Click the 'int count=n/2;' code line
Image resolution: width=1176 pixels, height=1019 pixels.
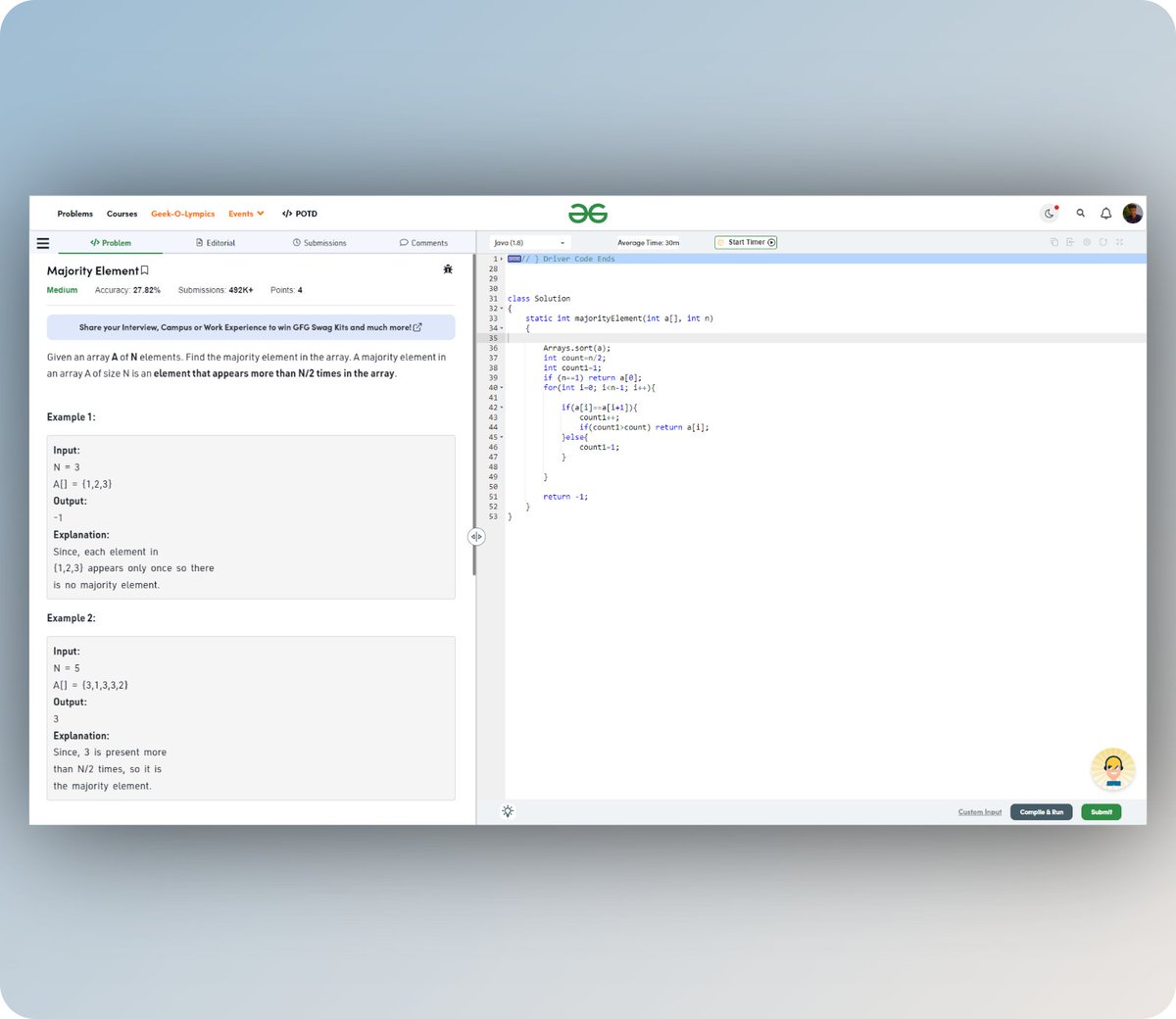[574, 358]
